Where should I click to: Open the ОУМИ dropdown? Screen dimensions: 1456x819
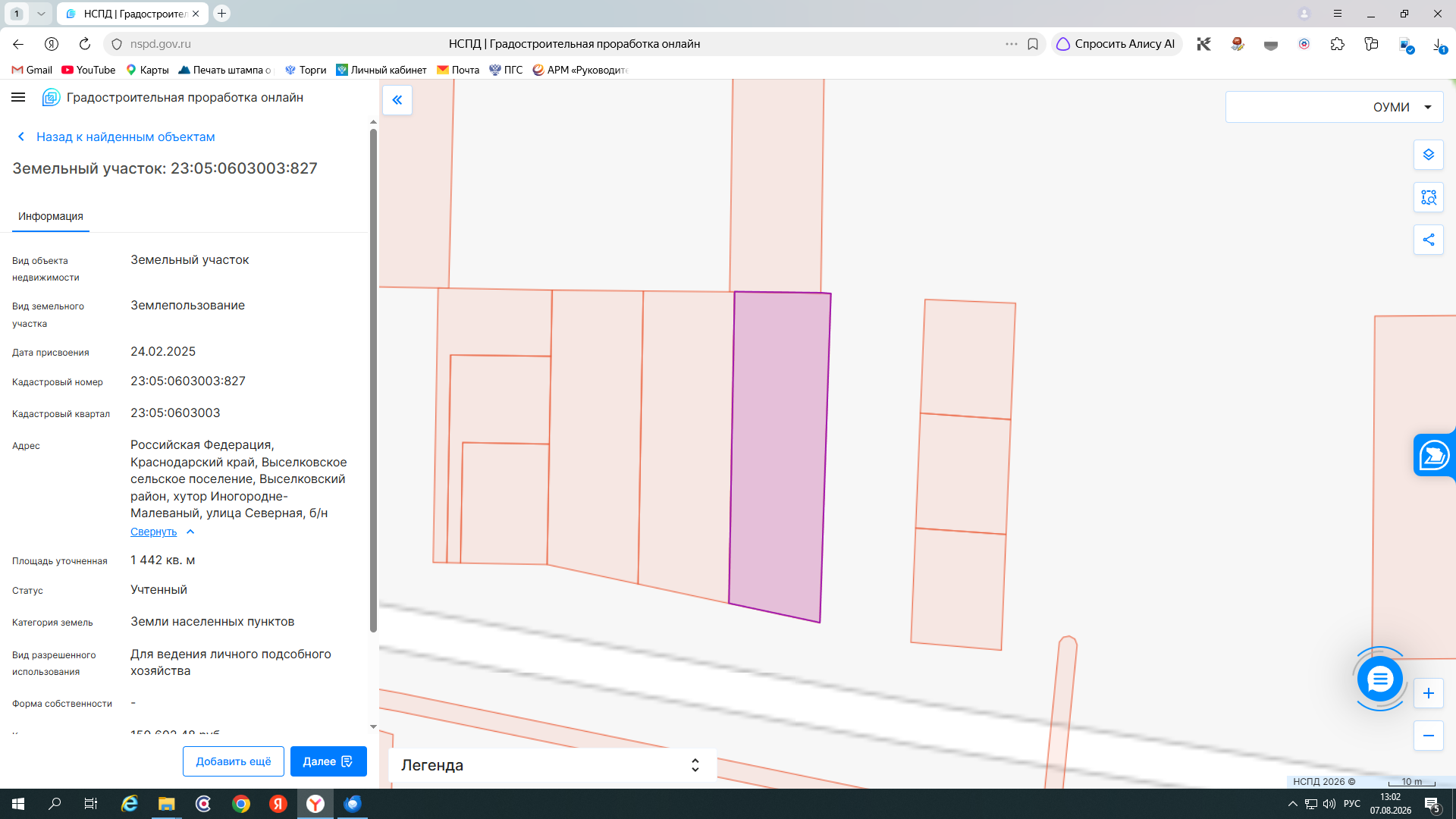coord(1334,107)
